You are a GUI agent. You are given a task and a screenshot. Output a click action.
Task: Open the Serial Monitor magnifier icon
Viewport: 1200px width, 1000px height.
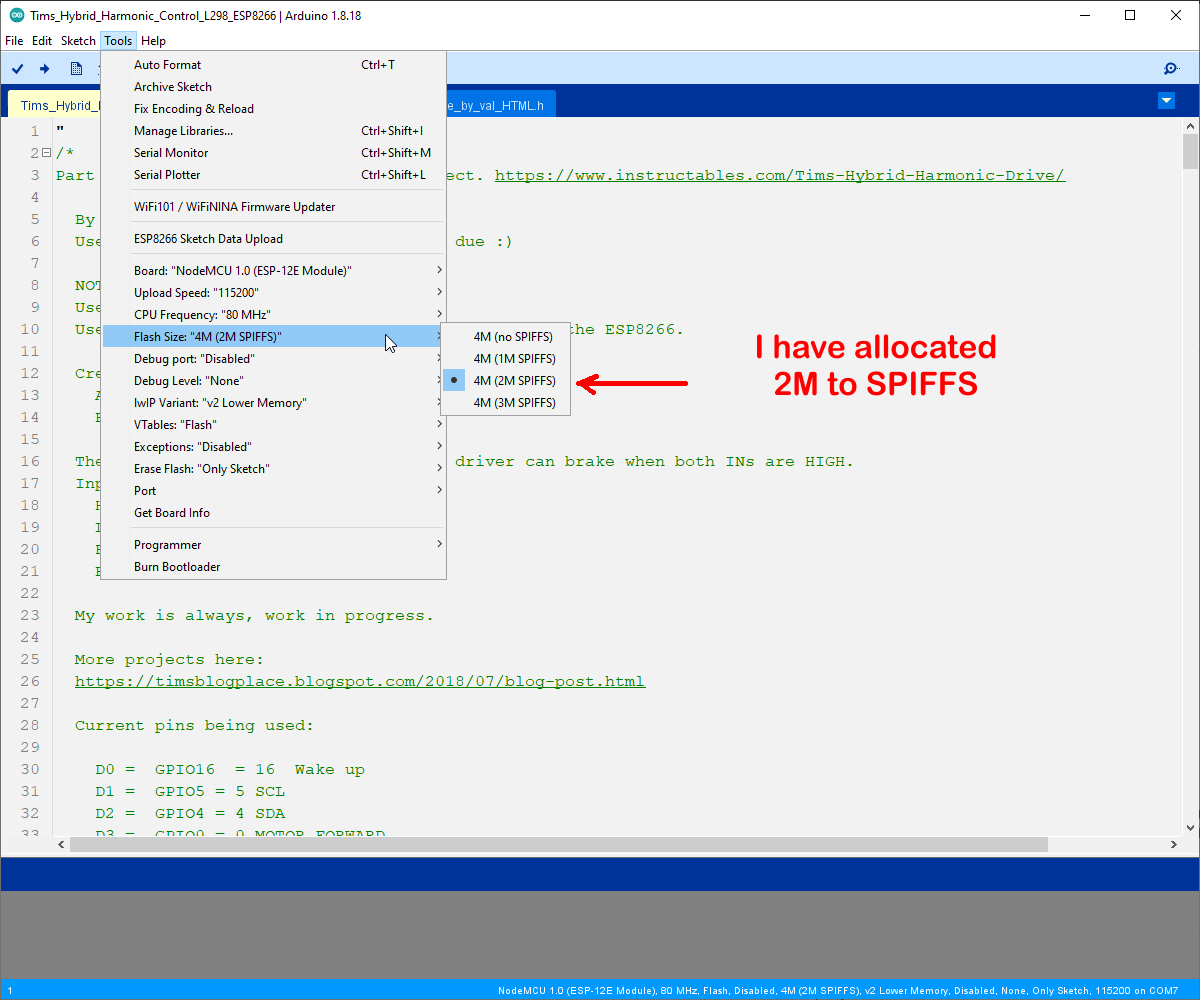[x=1171, y=68]
